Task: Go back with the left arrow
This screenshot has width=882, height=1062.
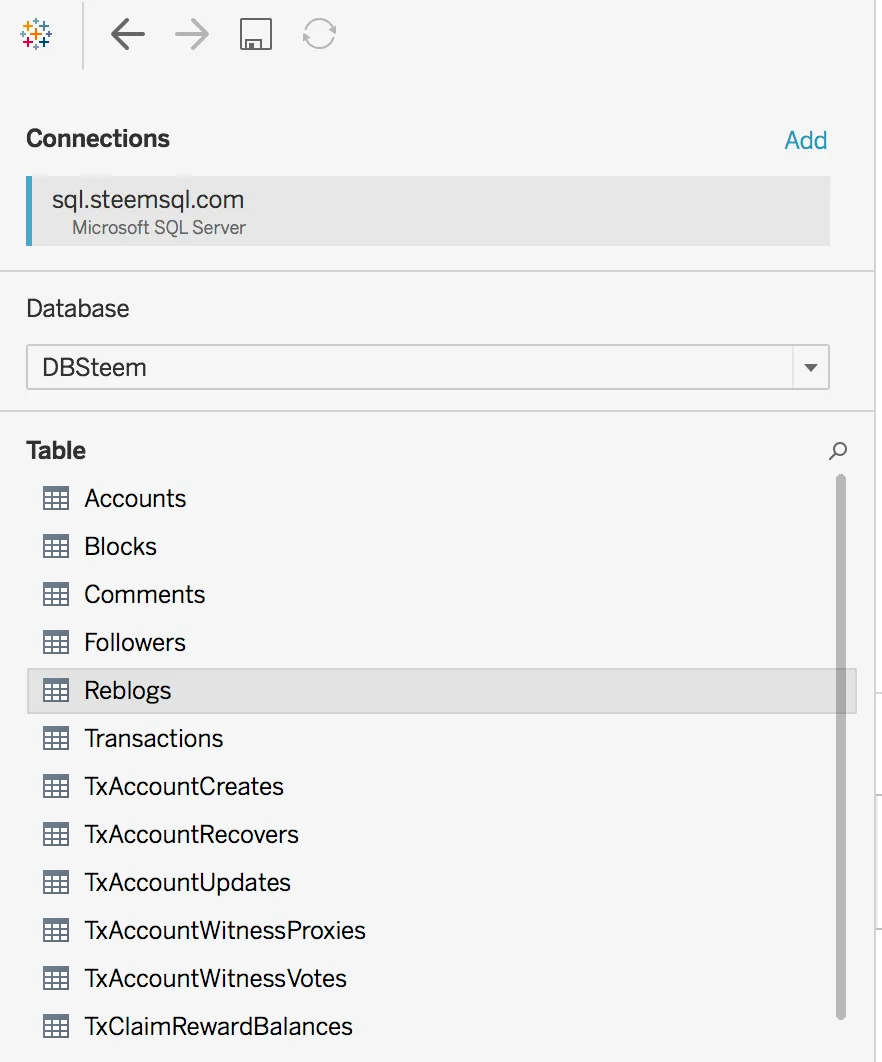Action: tap(127, 34)
